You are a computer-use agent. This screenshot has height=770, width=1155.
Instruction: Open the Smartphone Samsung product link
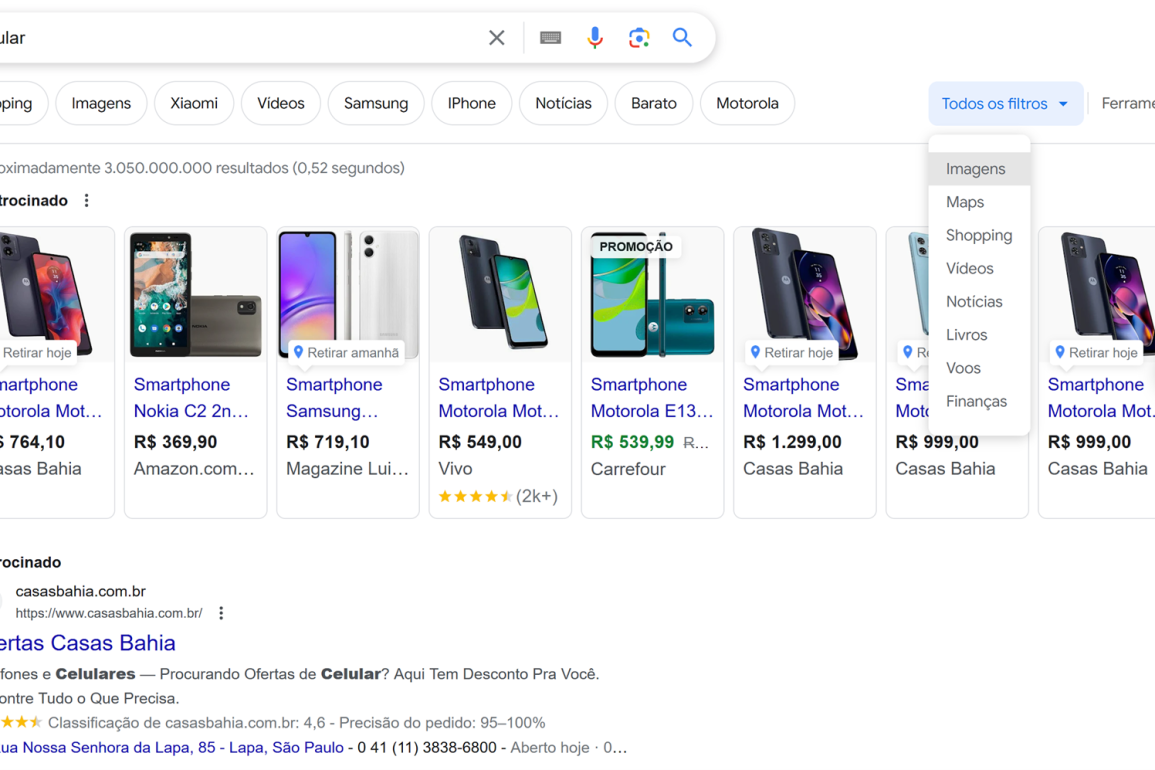tap(334, 398)
